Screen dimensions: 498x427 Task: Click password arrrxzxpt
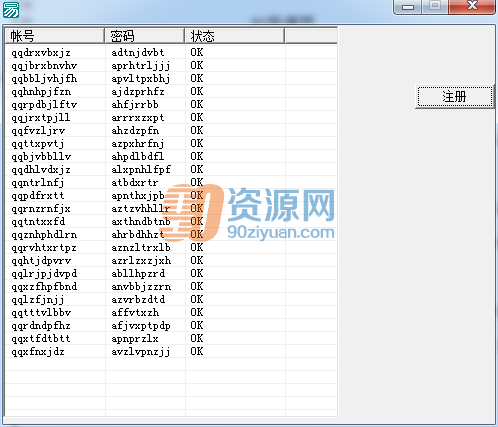[138, 118]
